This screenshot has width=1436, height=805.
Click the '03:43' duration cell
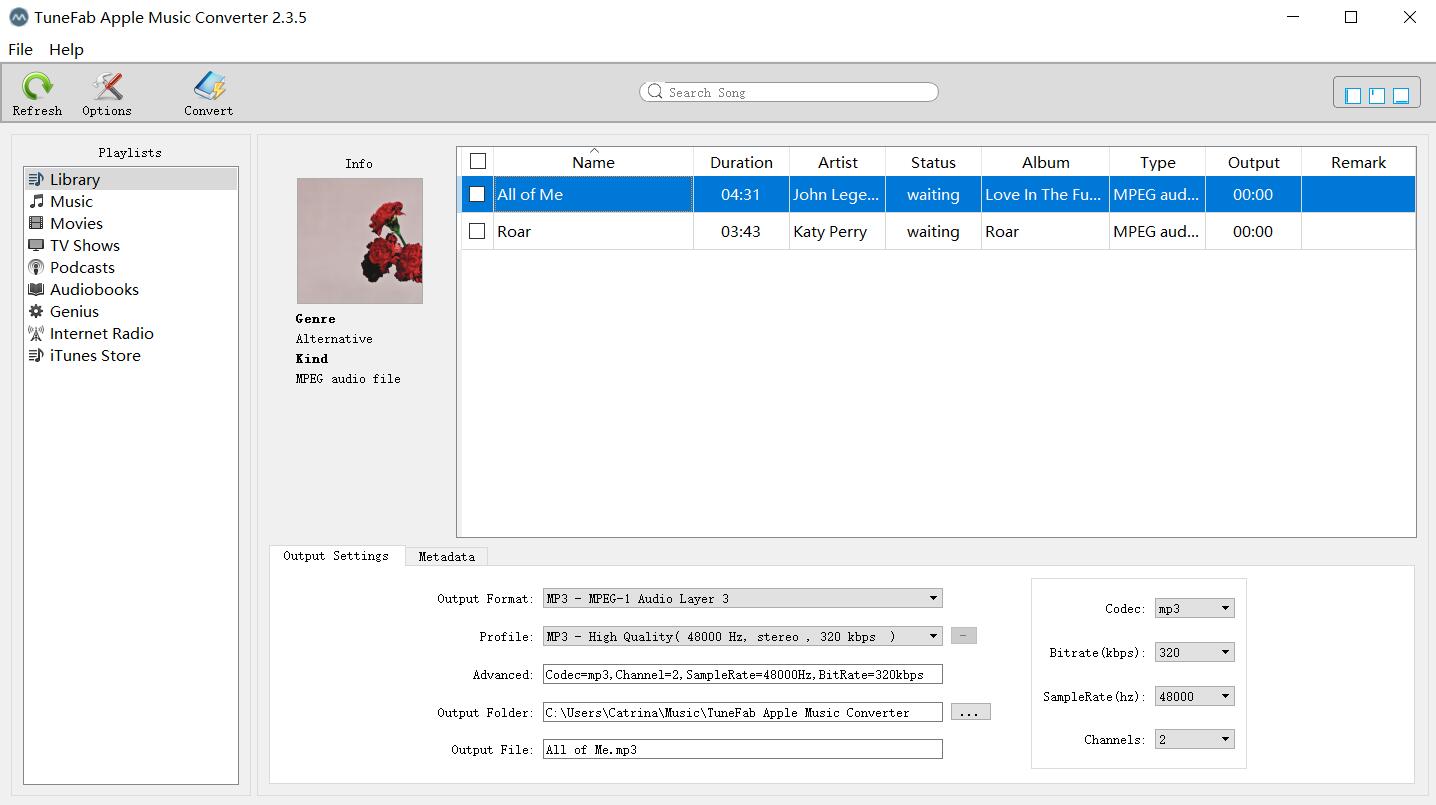click(741, 231)
